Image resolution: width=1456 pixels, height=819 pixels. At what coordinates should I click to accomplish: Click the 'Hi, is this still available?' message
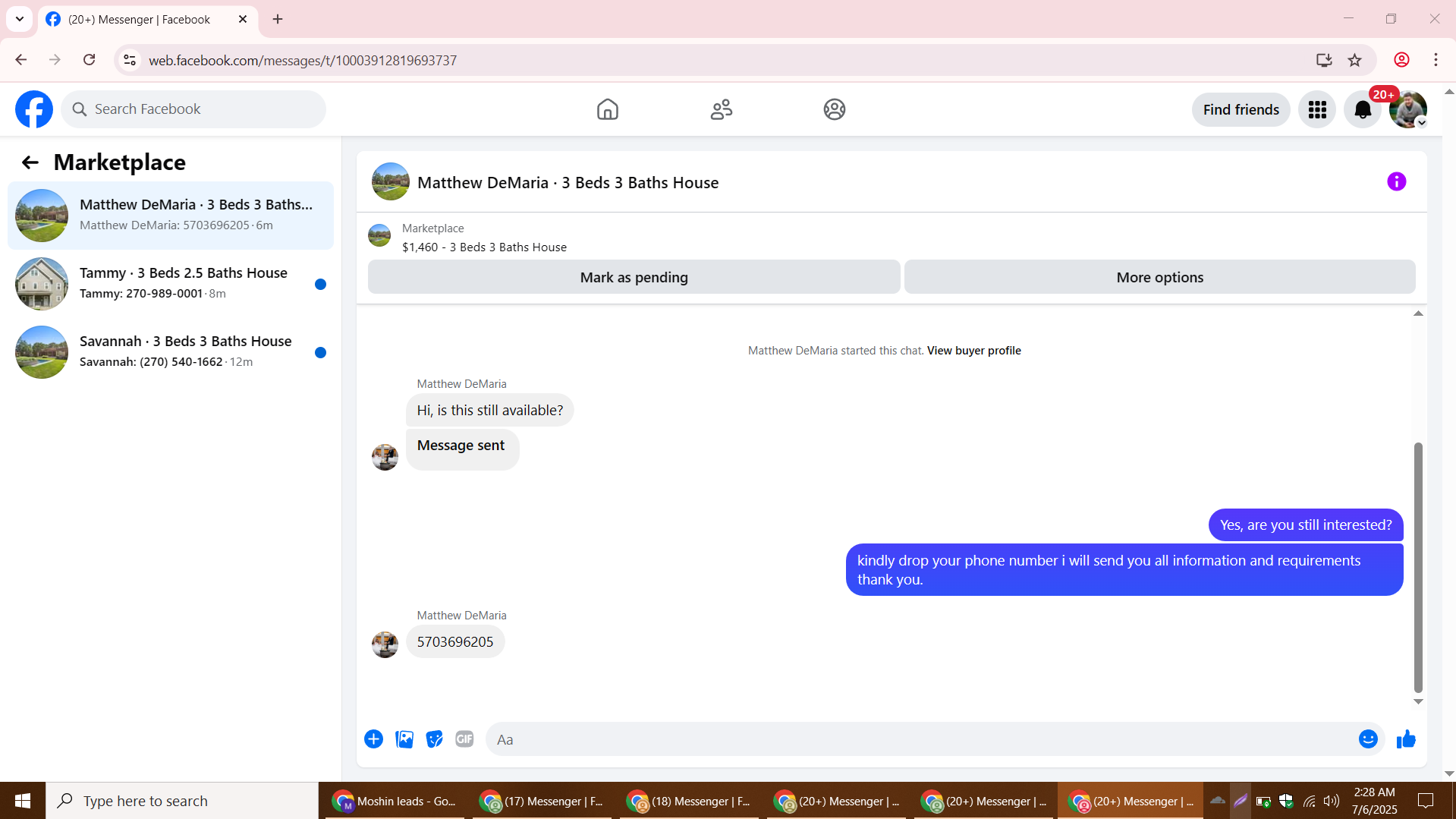490,411
